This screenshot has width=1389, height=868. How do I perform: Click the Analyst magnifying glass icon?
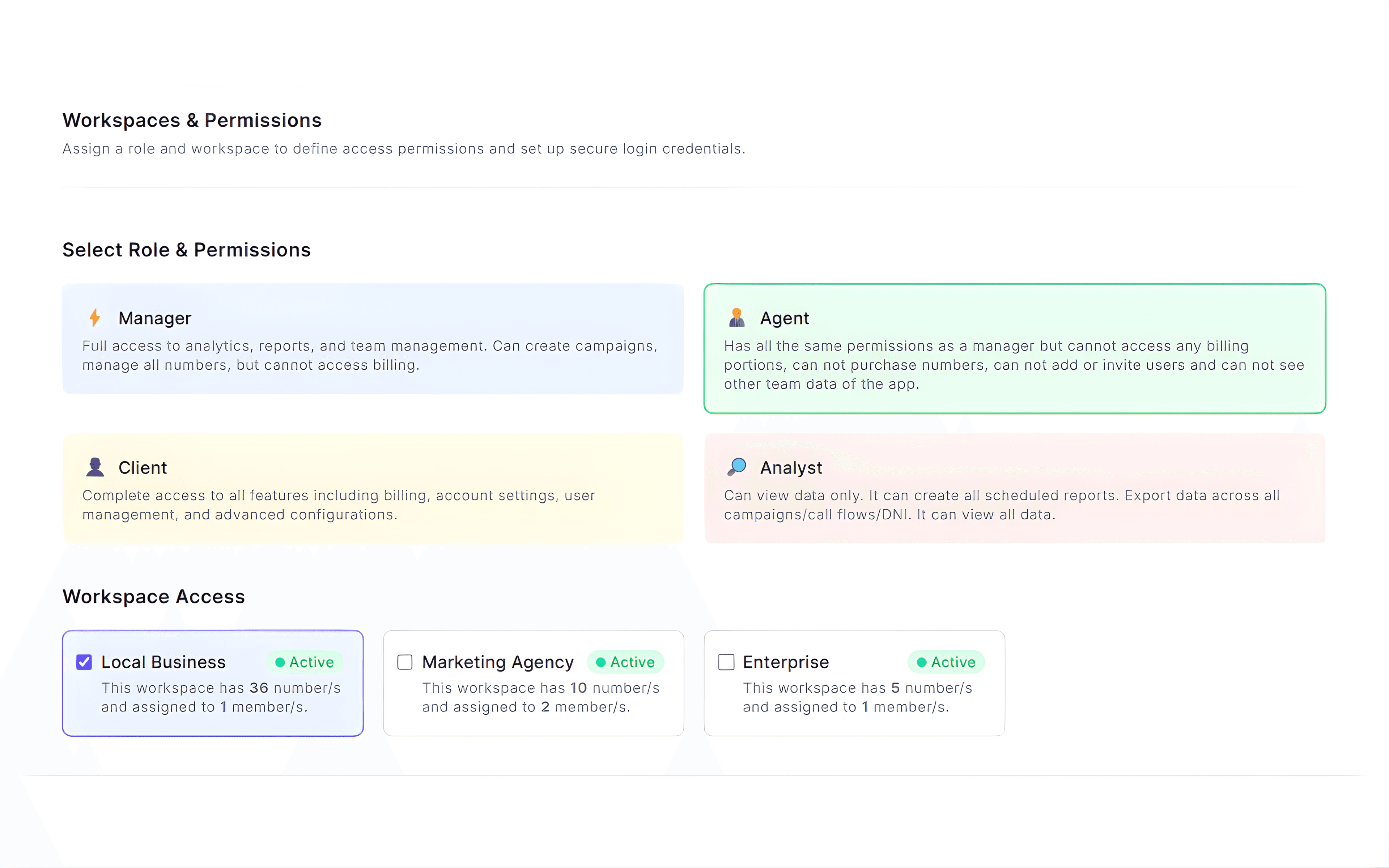coord(736,467)
